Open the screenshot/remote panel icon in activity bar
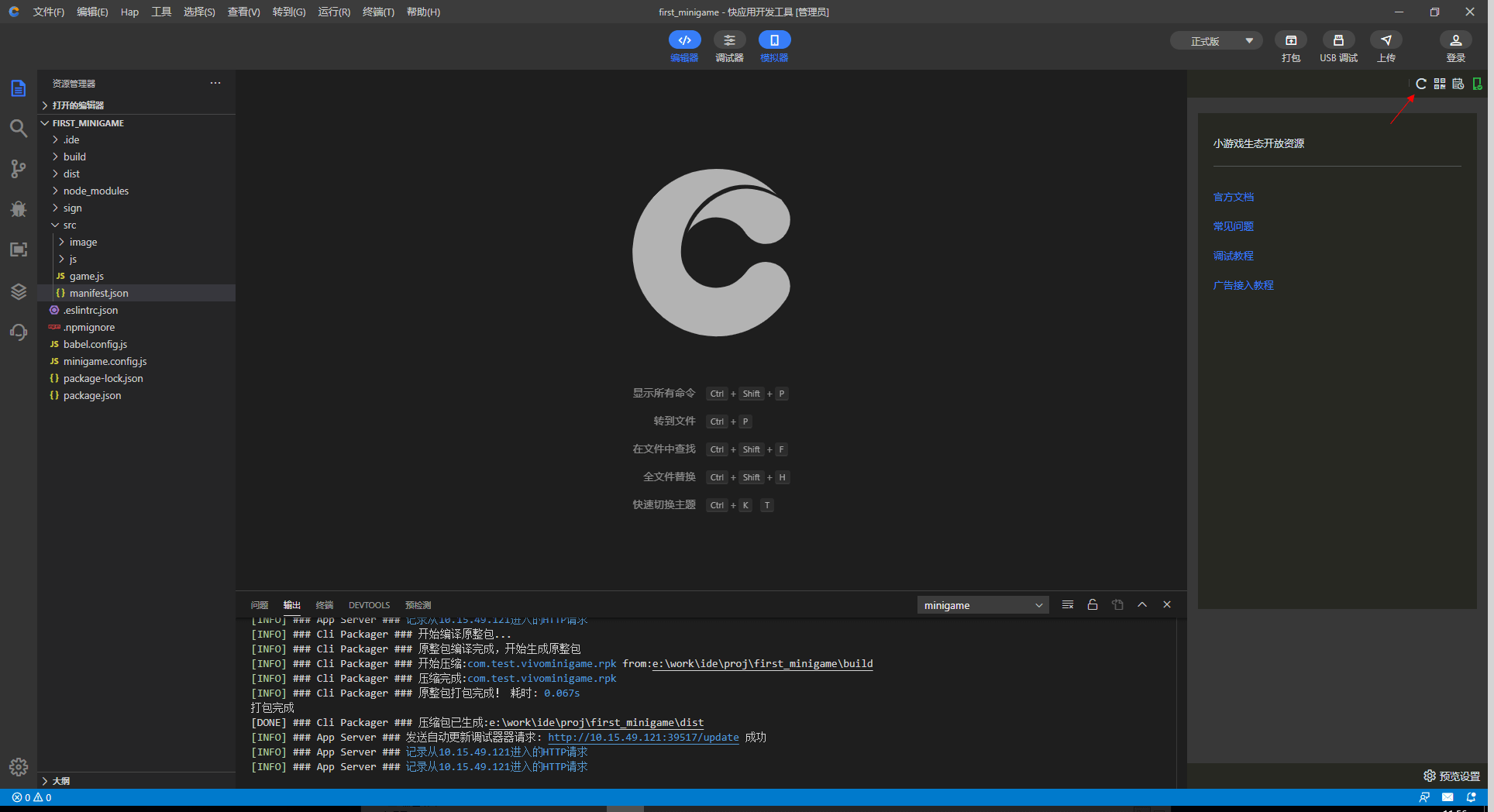The width and height of the screenshot is (1494, 812). pos(19,249)
